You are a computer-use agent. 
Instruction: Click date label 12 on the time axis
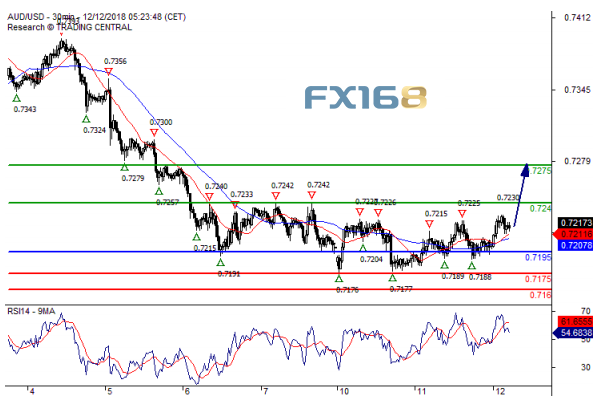[x=500, y=392]
